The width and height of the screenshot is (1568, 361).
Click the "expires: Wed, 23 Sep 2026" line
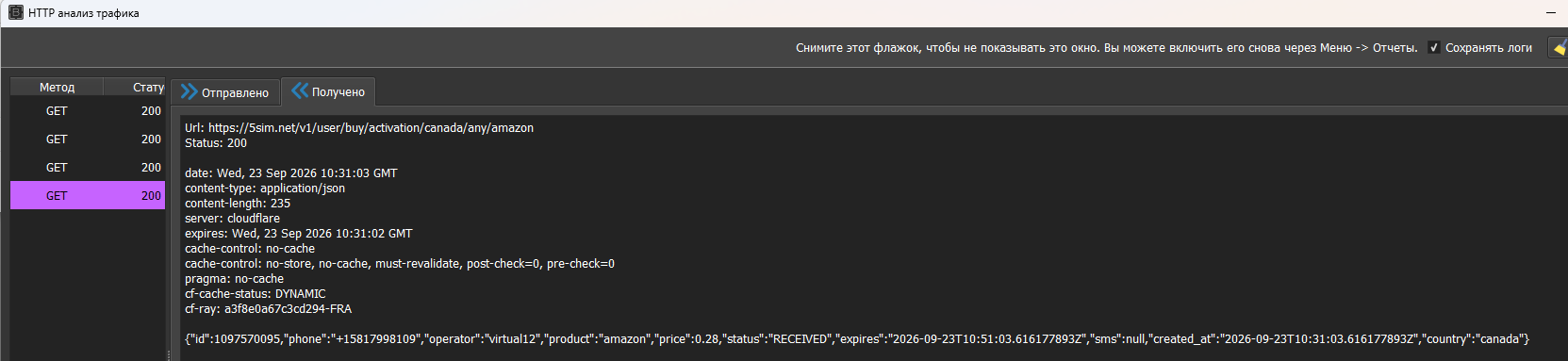tap(299, 233)
